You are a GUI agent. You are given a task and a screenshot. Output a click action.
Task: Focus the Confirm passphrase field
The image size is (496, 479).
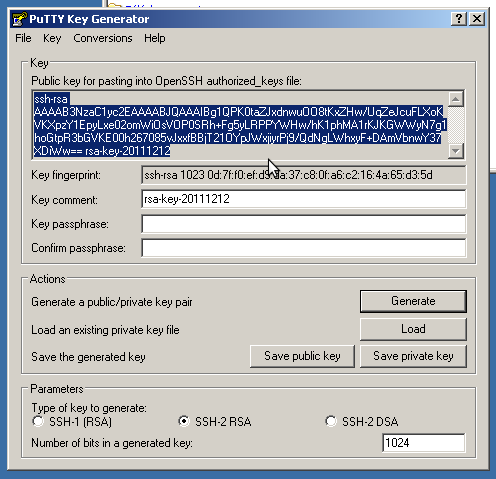click(303, 248)
